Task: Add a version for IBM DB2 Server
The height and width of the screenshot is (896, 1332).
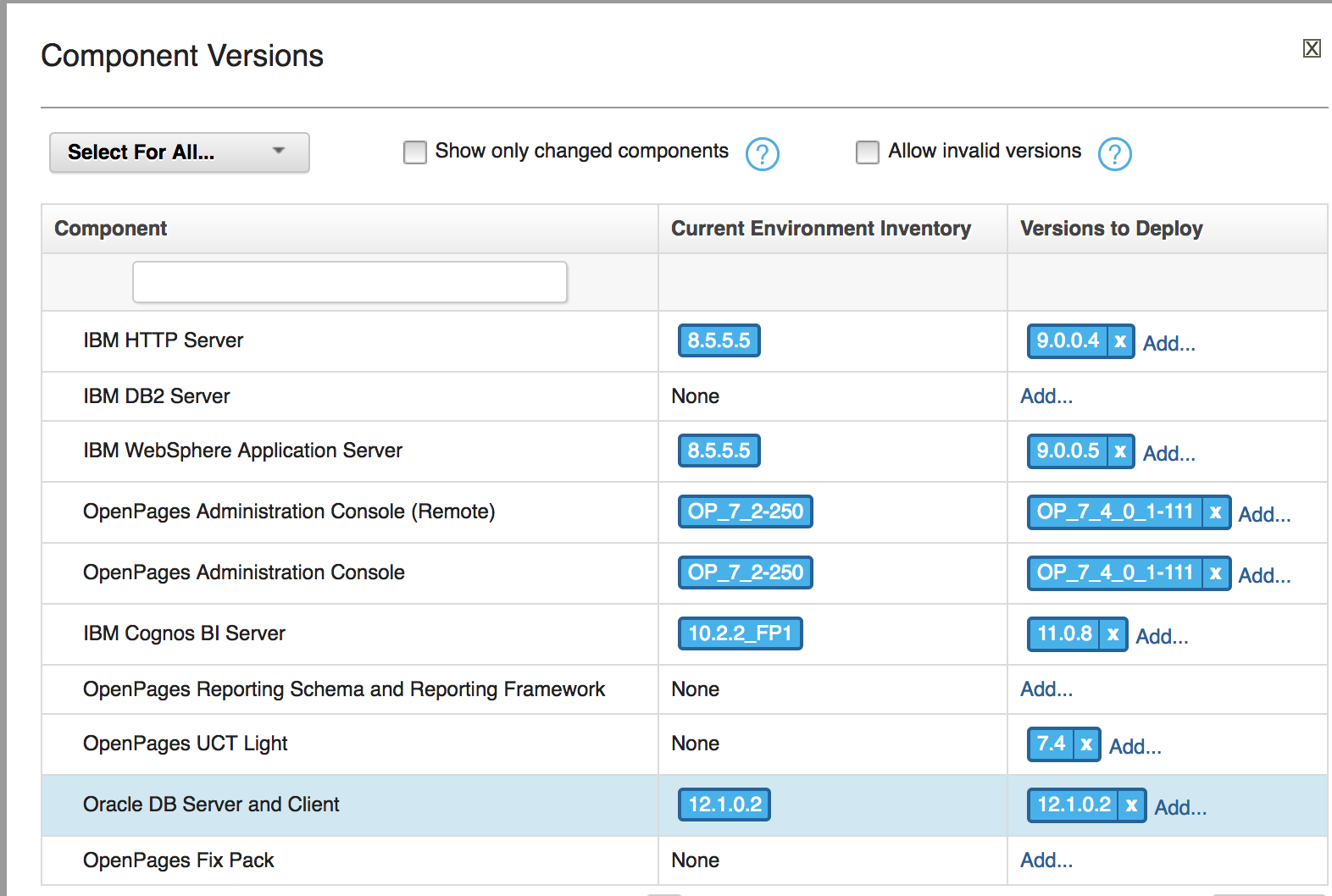Action: pyautogui.click(x=1046, y=395)
